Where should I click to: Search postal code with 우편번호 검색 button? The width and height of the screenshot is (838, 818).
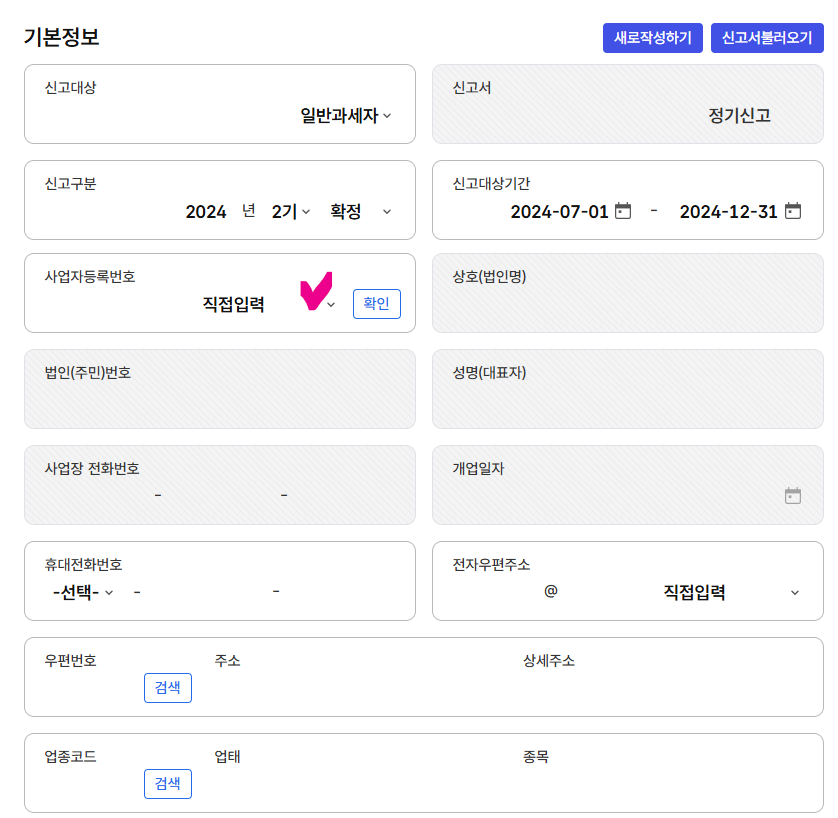point(168,688)
